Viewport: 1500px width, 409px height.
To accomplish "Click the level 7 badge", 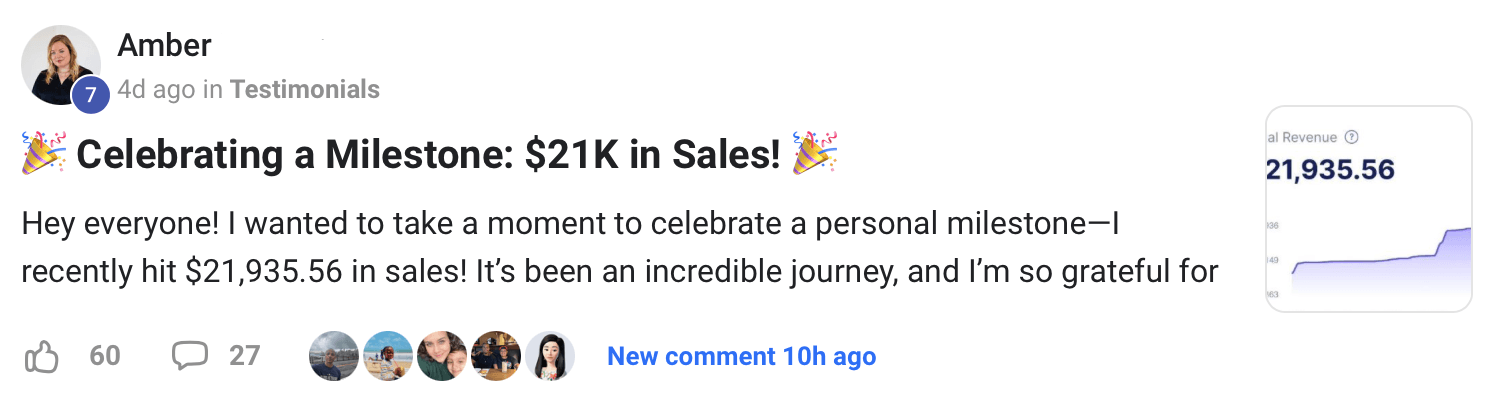I will pyautogui.click(x=90, y=95).
